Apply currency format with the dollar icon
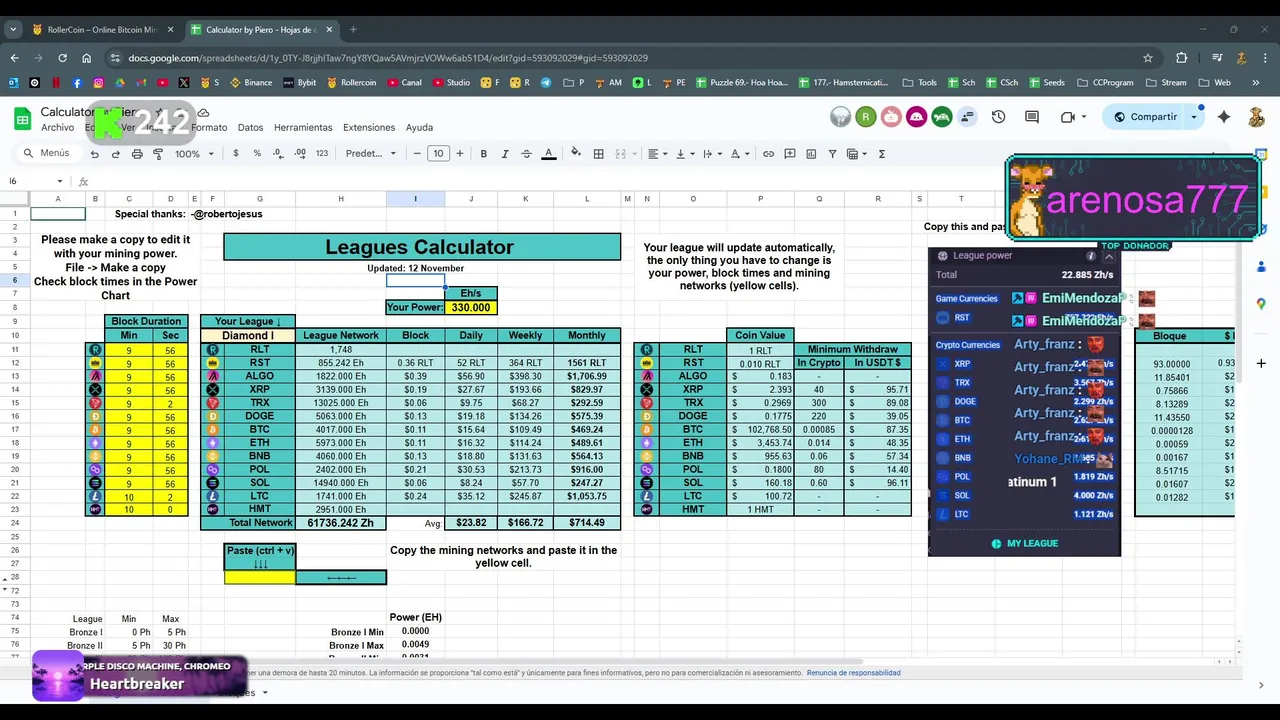This screenshot has height=720, width=1280. point(236,154)
